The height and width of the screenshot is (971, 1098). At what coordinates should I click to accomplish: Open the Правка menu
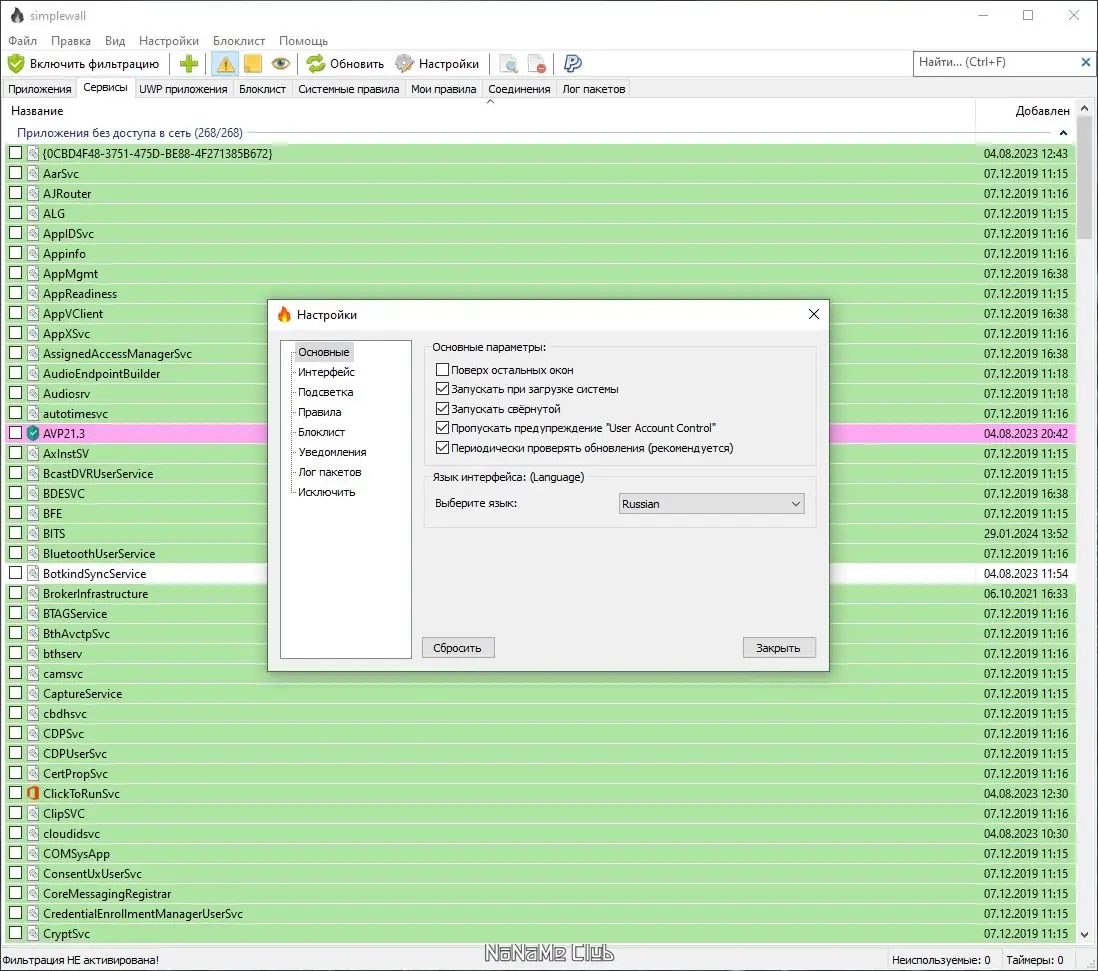pos(71,41)
